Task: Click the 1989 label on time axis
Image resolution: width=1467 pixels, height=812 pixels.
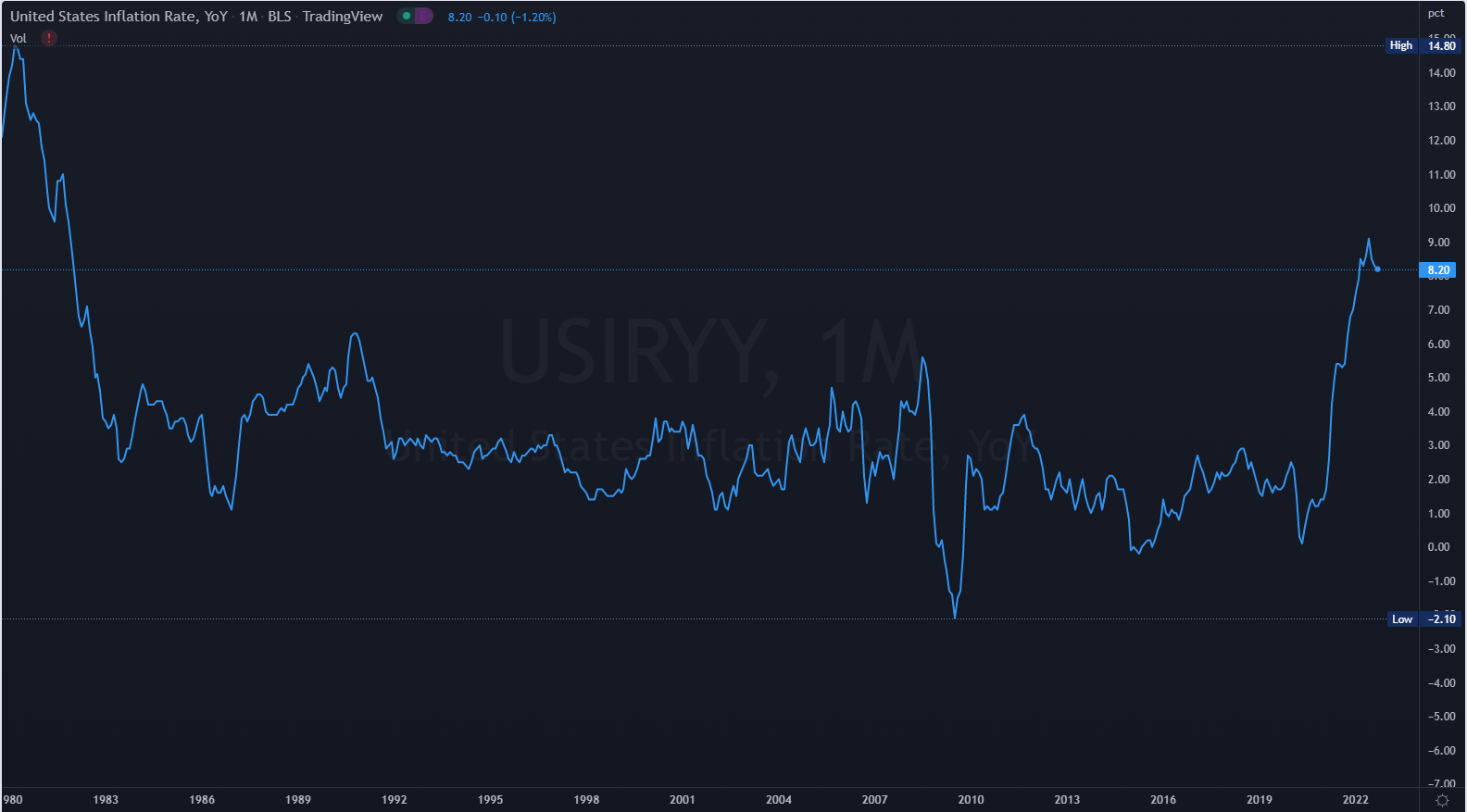Action: [298, 800]
